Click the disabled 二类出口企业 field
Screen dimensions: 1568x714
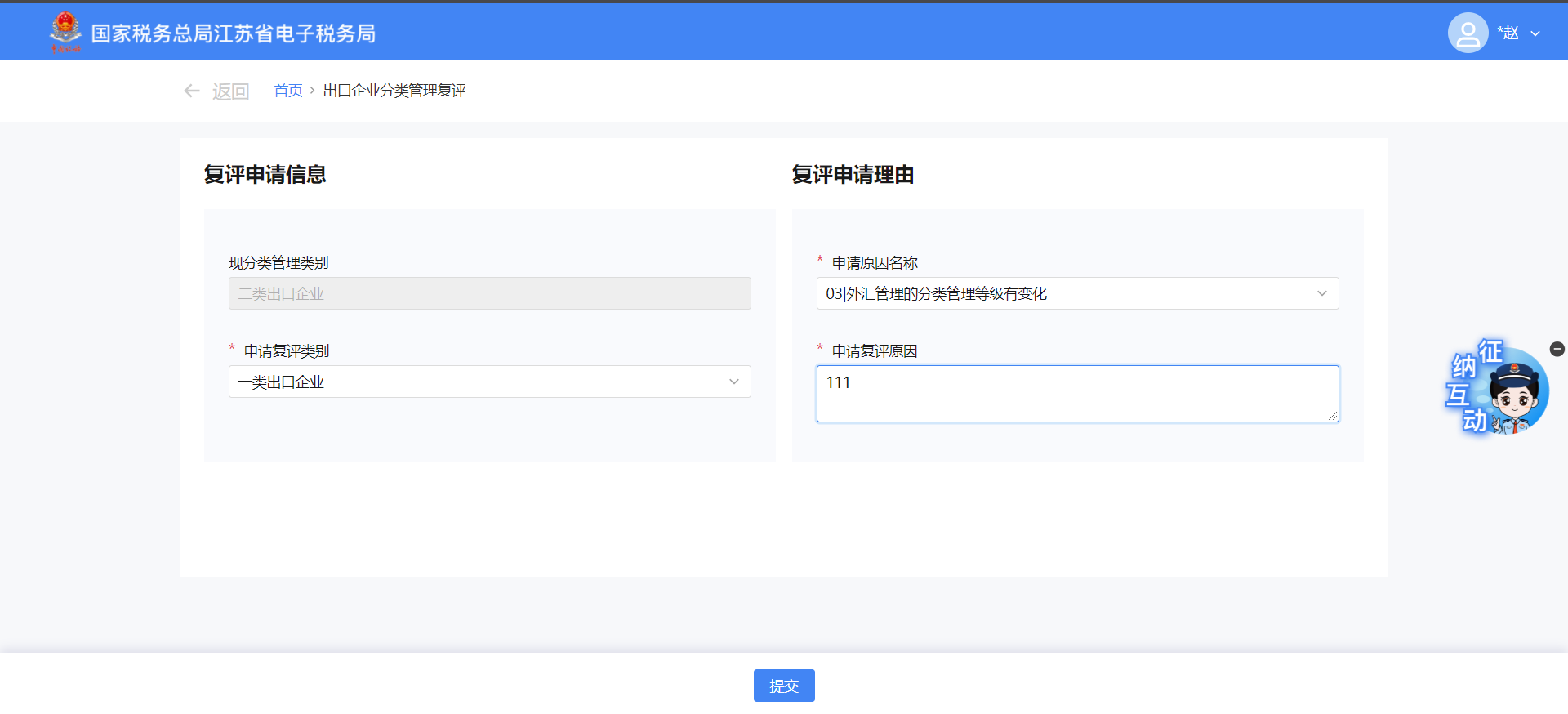coord(489,293)
